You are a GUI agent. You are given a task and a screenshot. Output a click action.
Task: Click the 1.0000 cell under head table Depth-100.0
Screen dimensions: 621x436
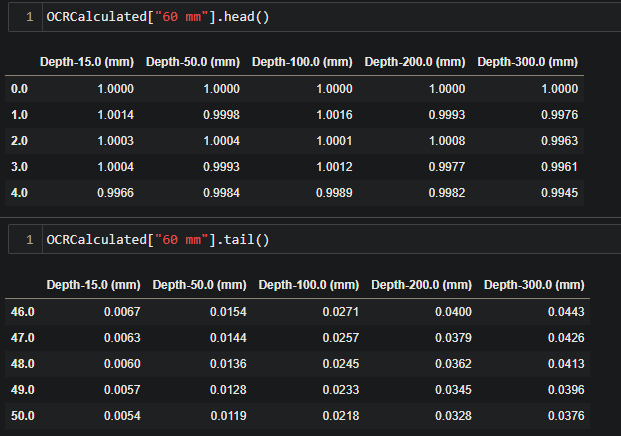coord(334,89)
